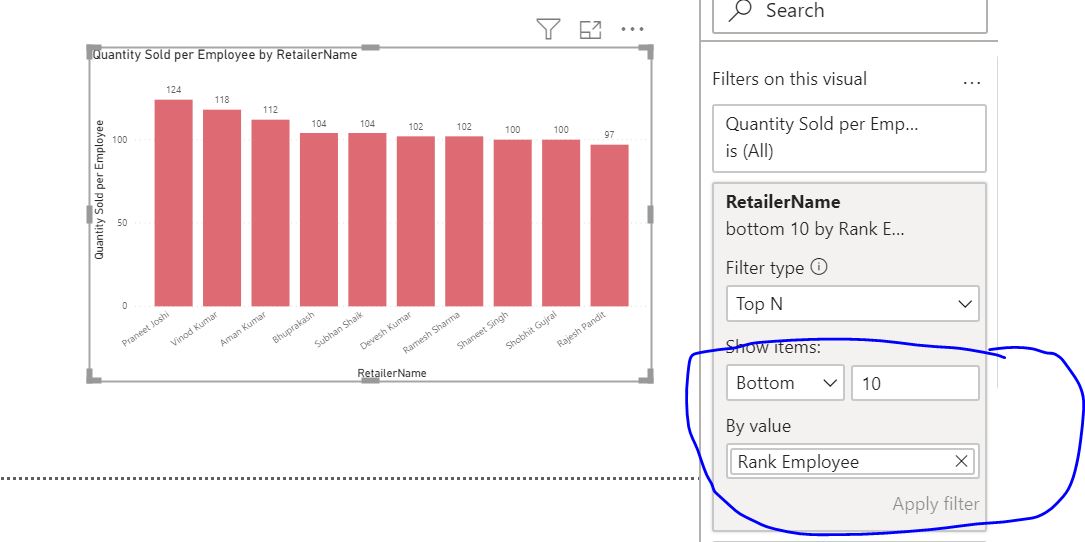Select the Rajesh Pandit bar
This screenshot has height=542, width=1085.
(x=610, y=225)
